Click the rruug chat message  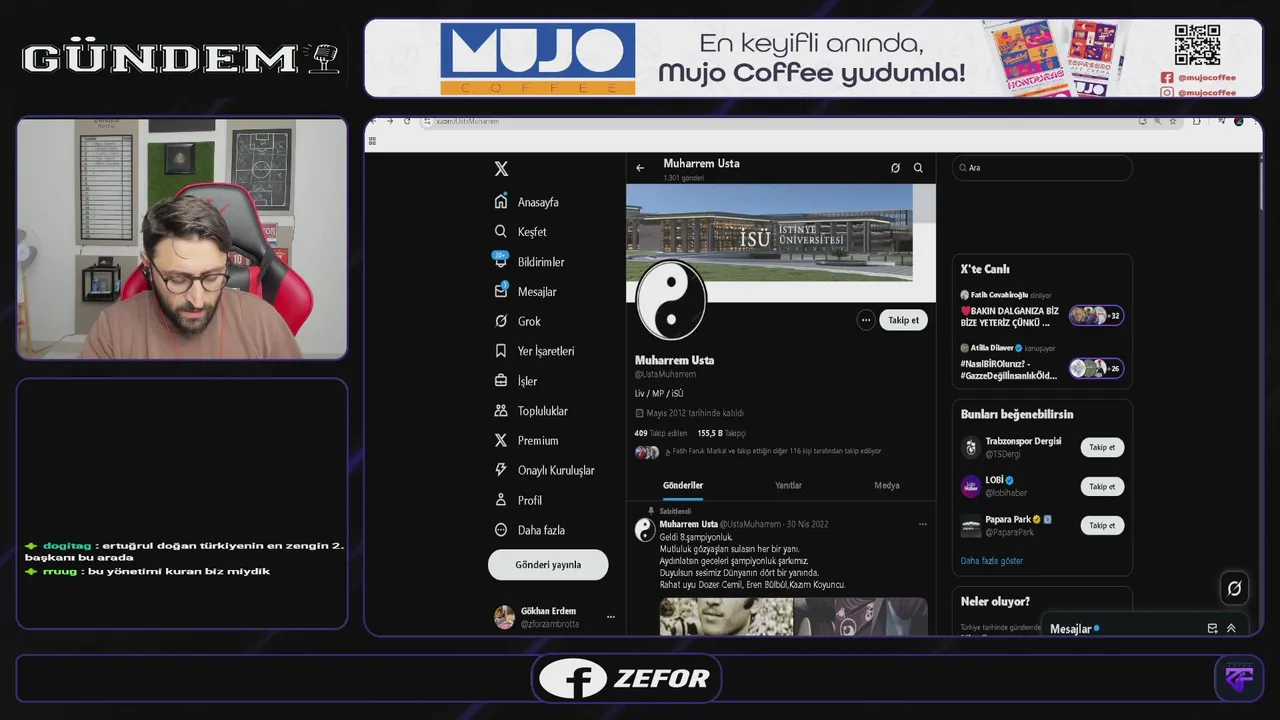pos(147,571)
